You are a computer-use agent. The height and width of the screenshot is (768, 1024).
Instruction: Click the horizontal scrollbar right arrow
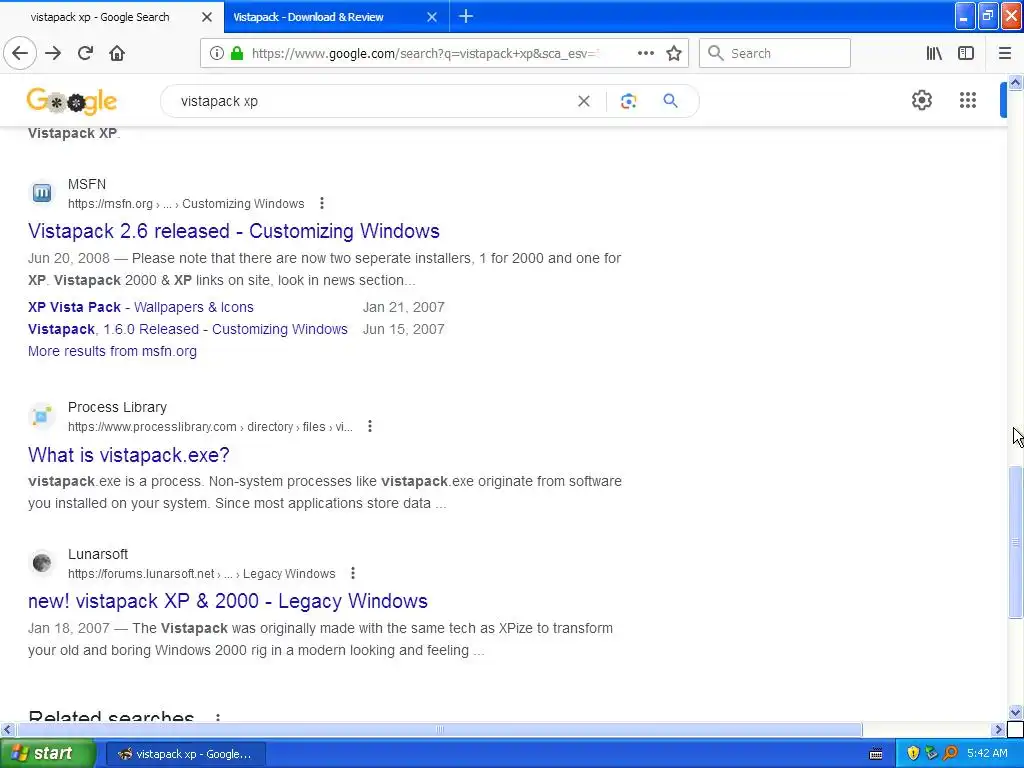click(x=999, y=729)
